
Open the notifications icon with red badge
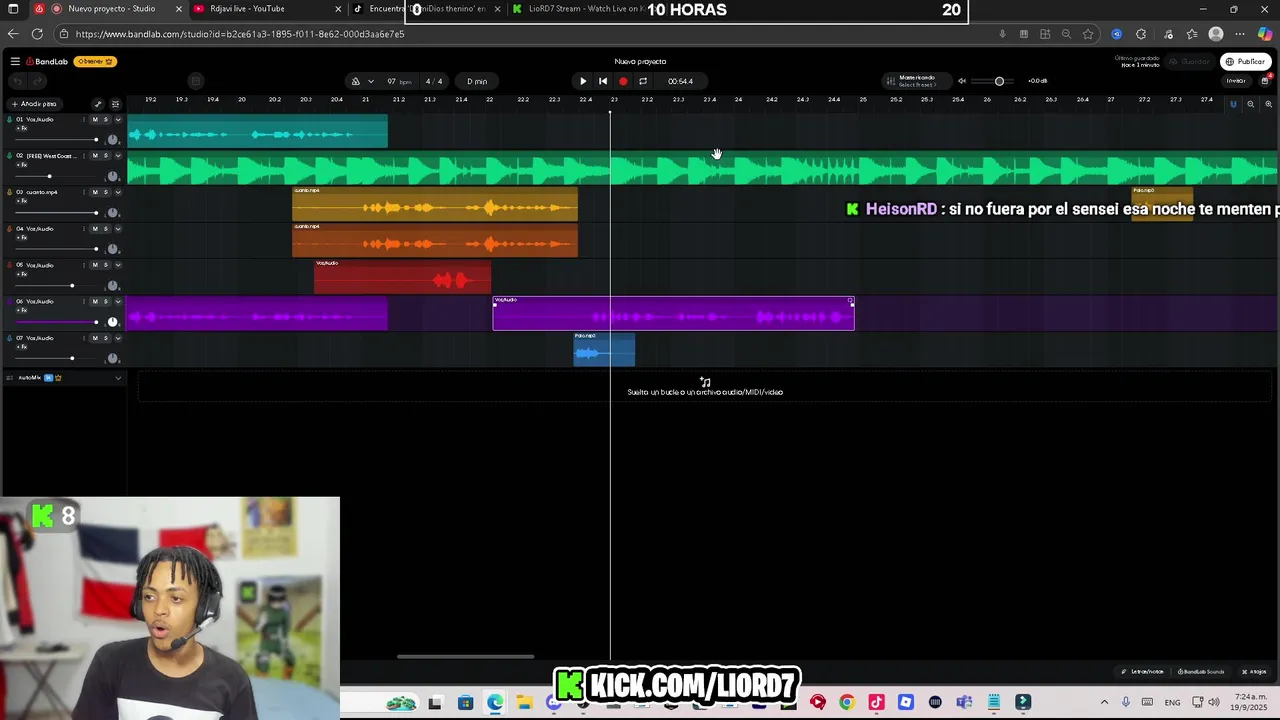[1264, 81]
